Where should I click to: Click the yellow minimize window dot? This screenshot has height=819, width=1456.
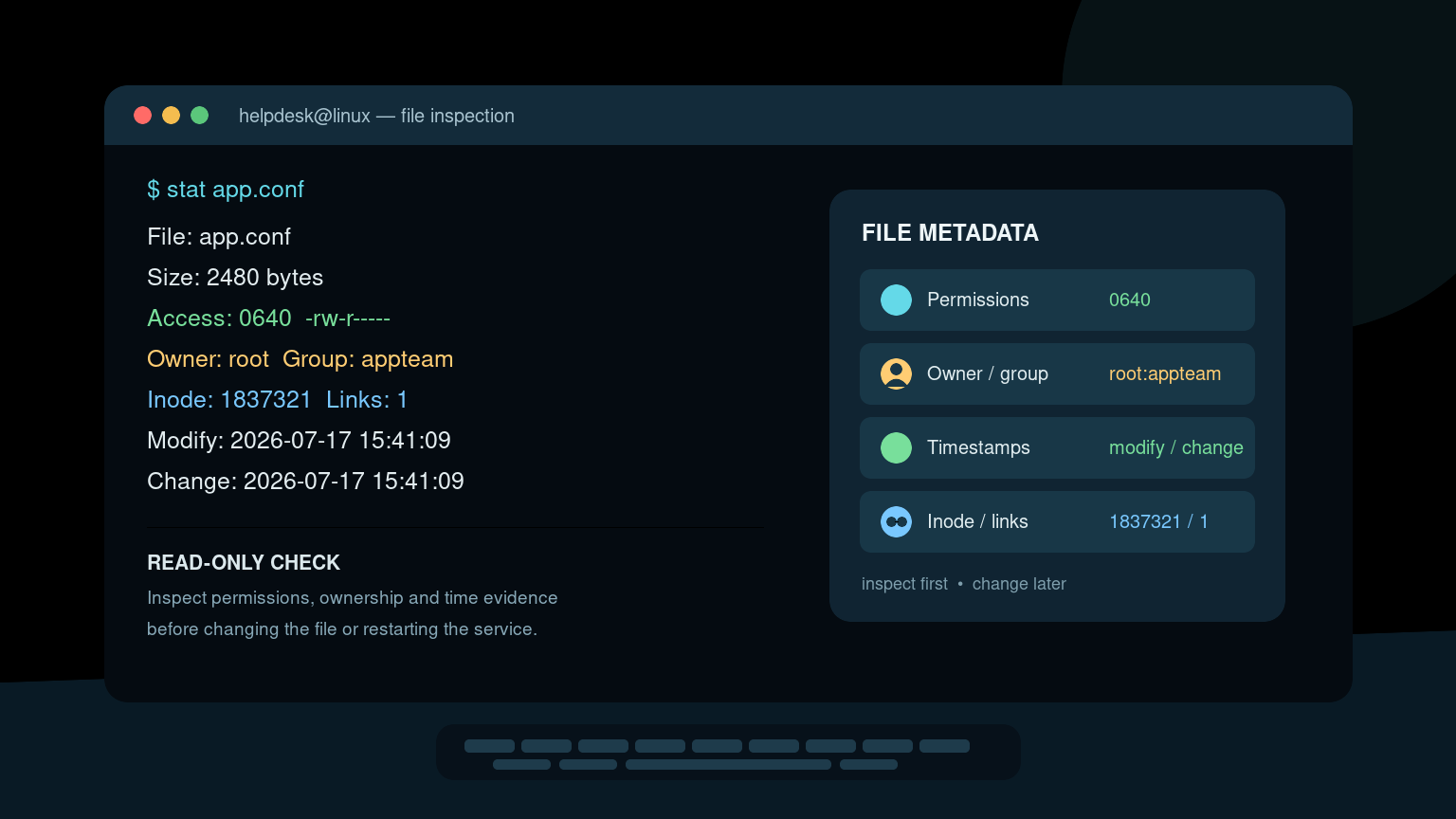[172, 116]
